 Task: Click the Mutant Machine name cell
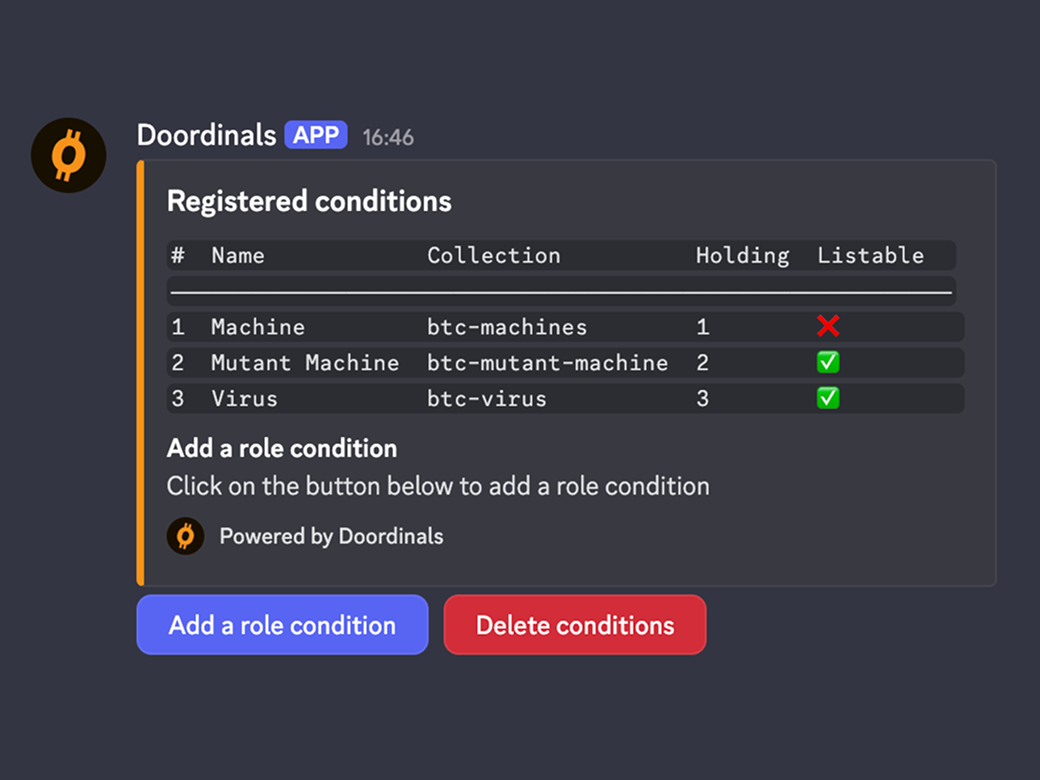pos(304,363)
